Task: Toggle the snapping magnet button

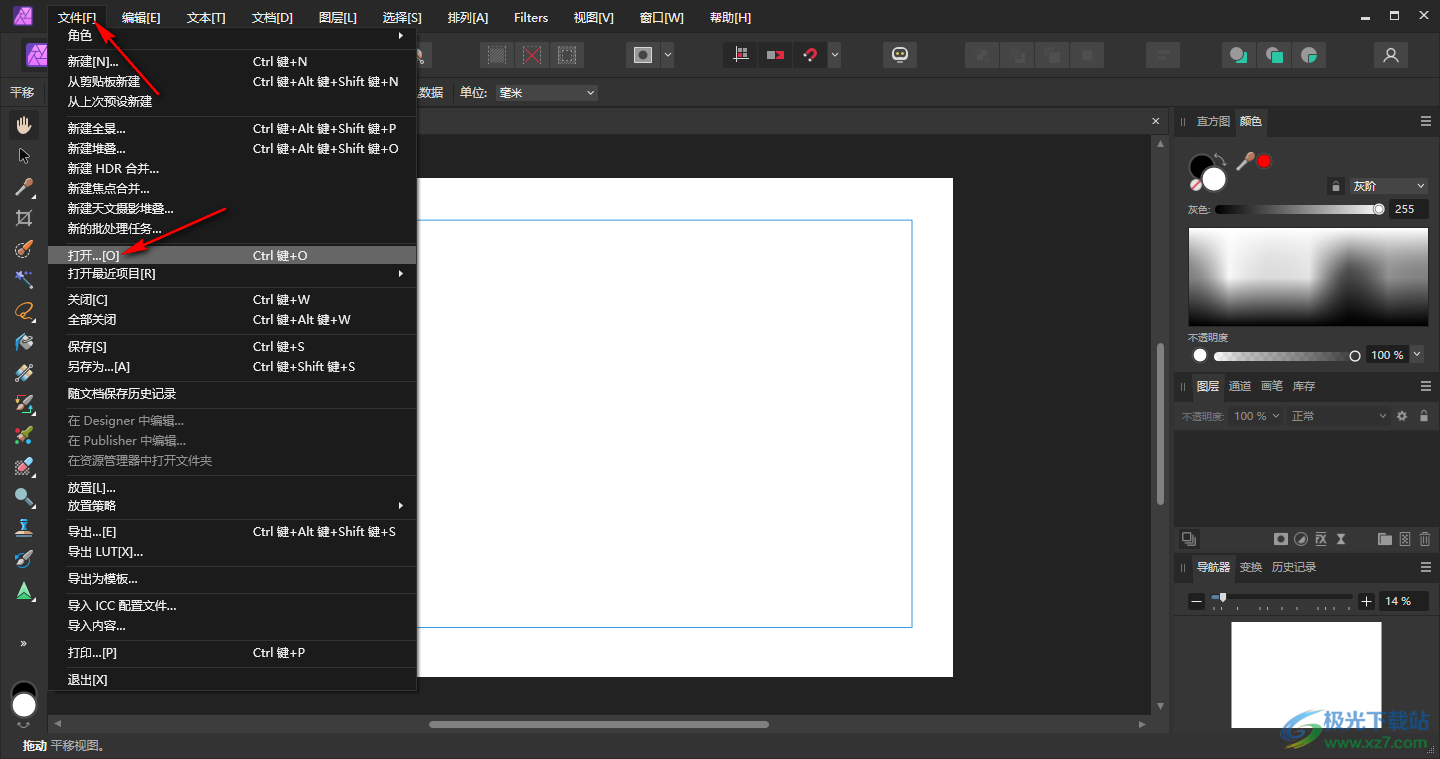Action: tap(809, 55)
